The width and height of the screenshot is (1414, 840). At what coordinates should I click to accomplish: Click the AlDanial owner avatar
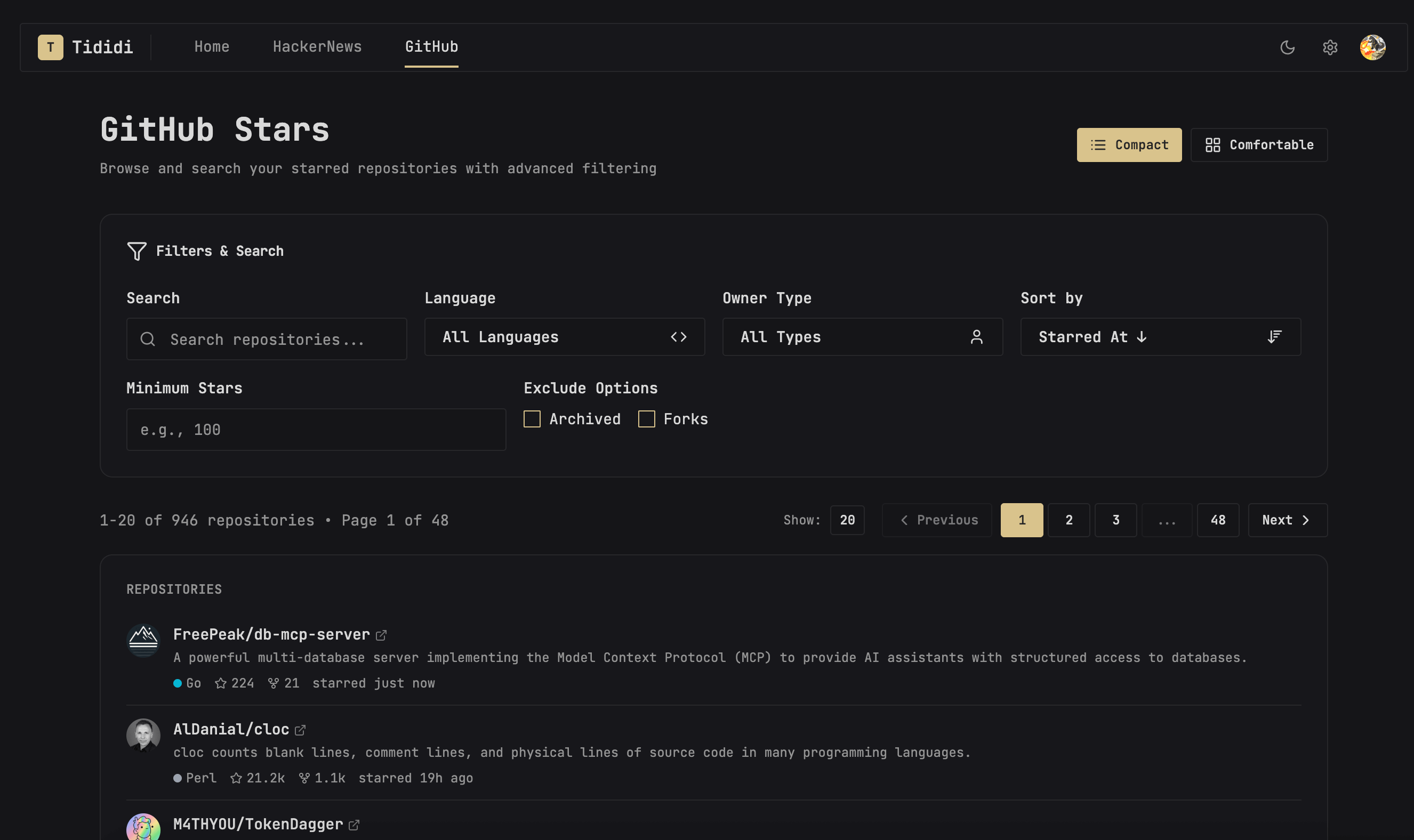pyautogui.click(x=143, y=736)
